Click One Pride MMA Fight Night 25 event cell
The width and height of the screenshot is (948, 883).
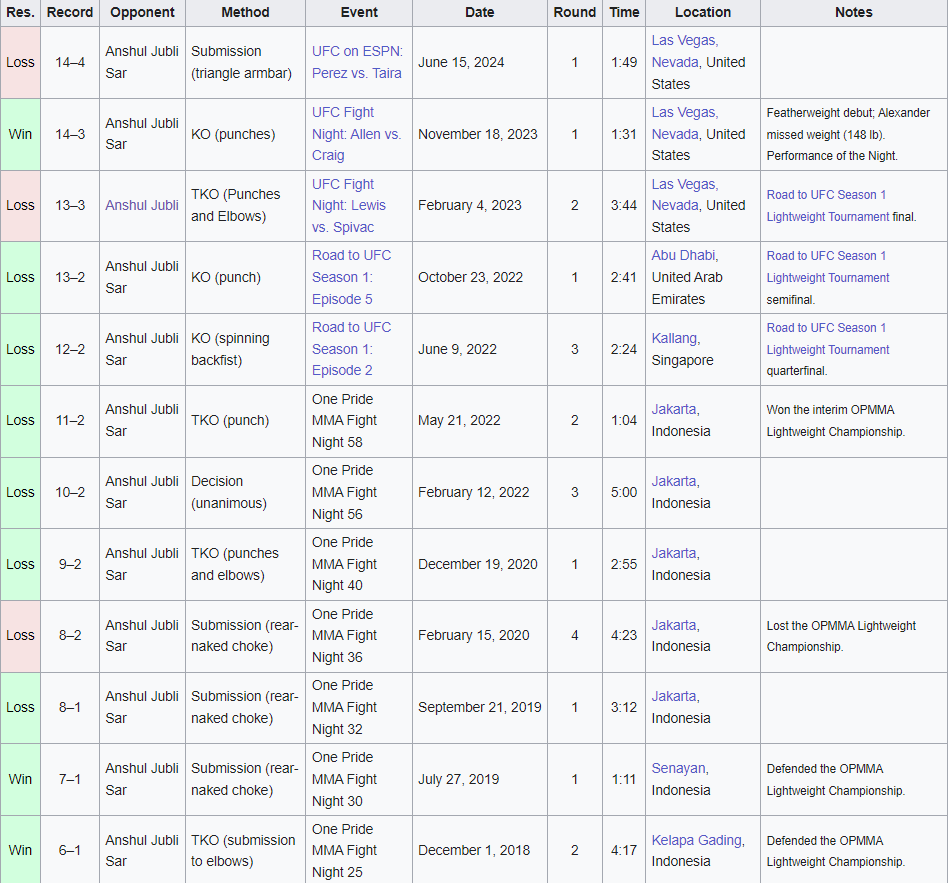[x=359, y=850]
